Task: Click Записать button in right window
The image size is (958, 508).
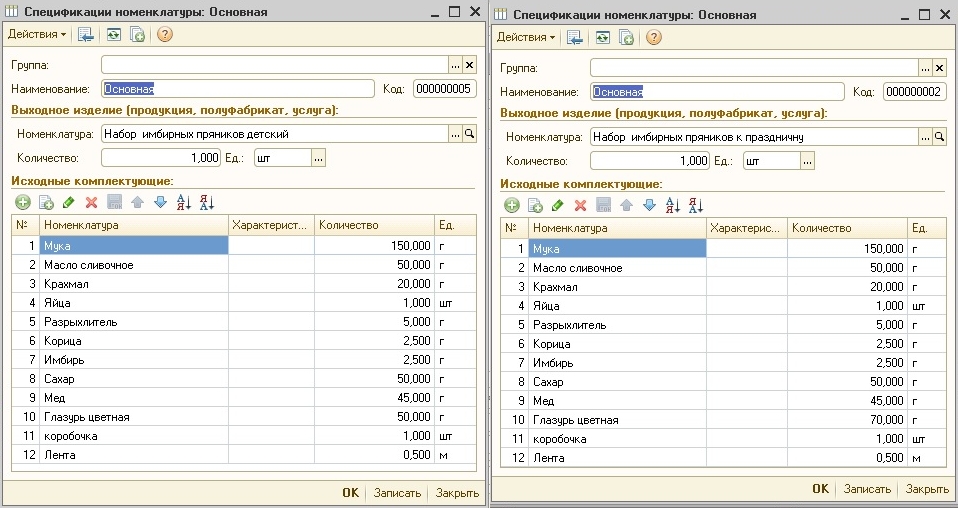Action: [x=867, y=488]
